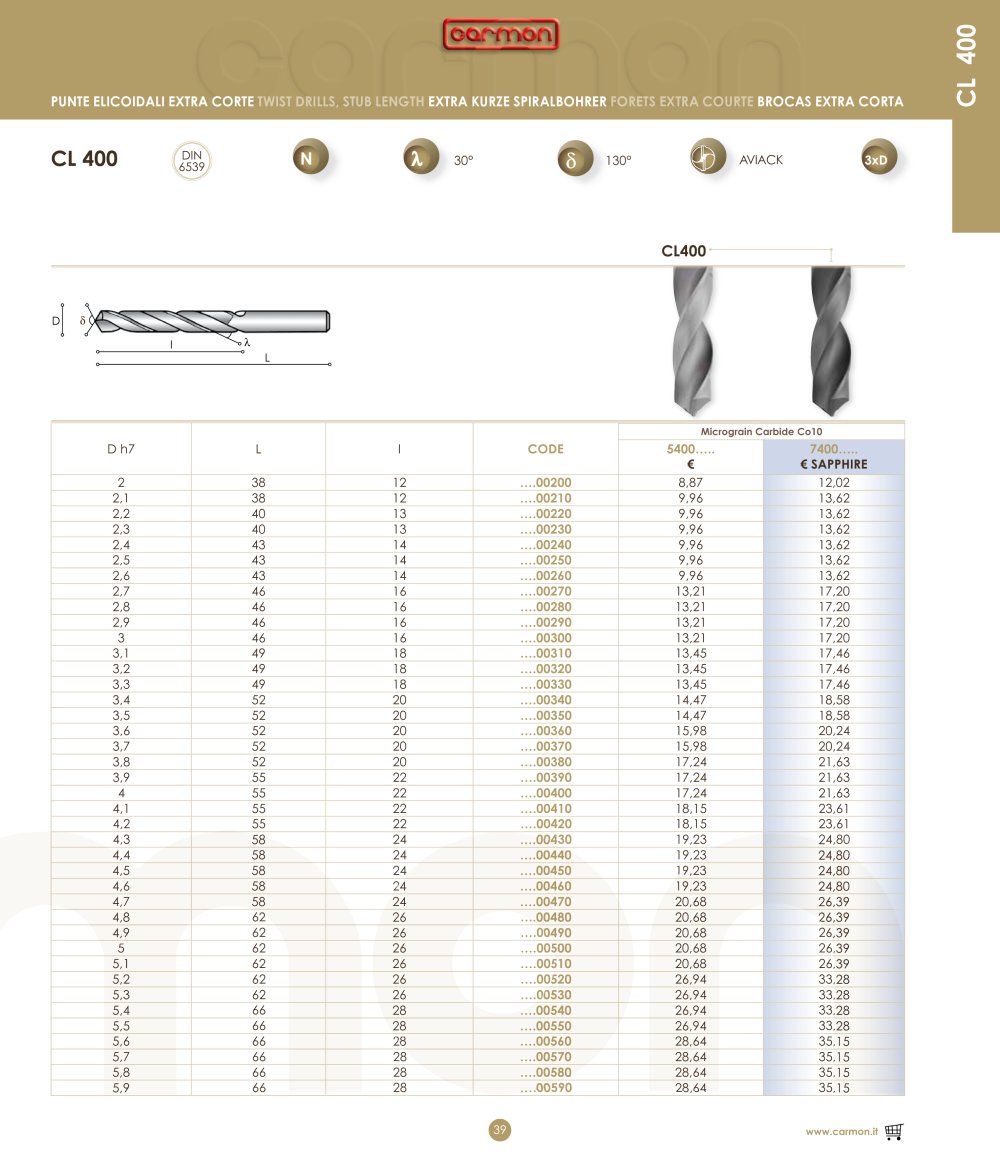
Task: Click the uncoated CL400 drill image
Action: point(692,340)
